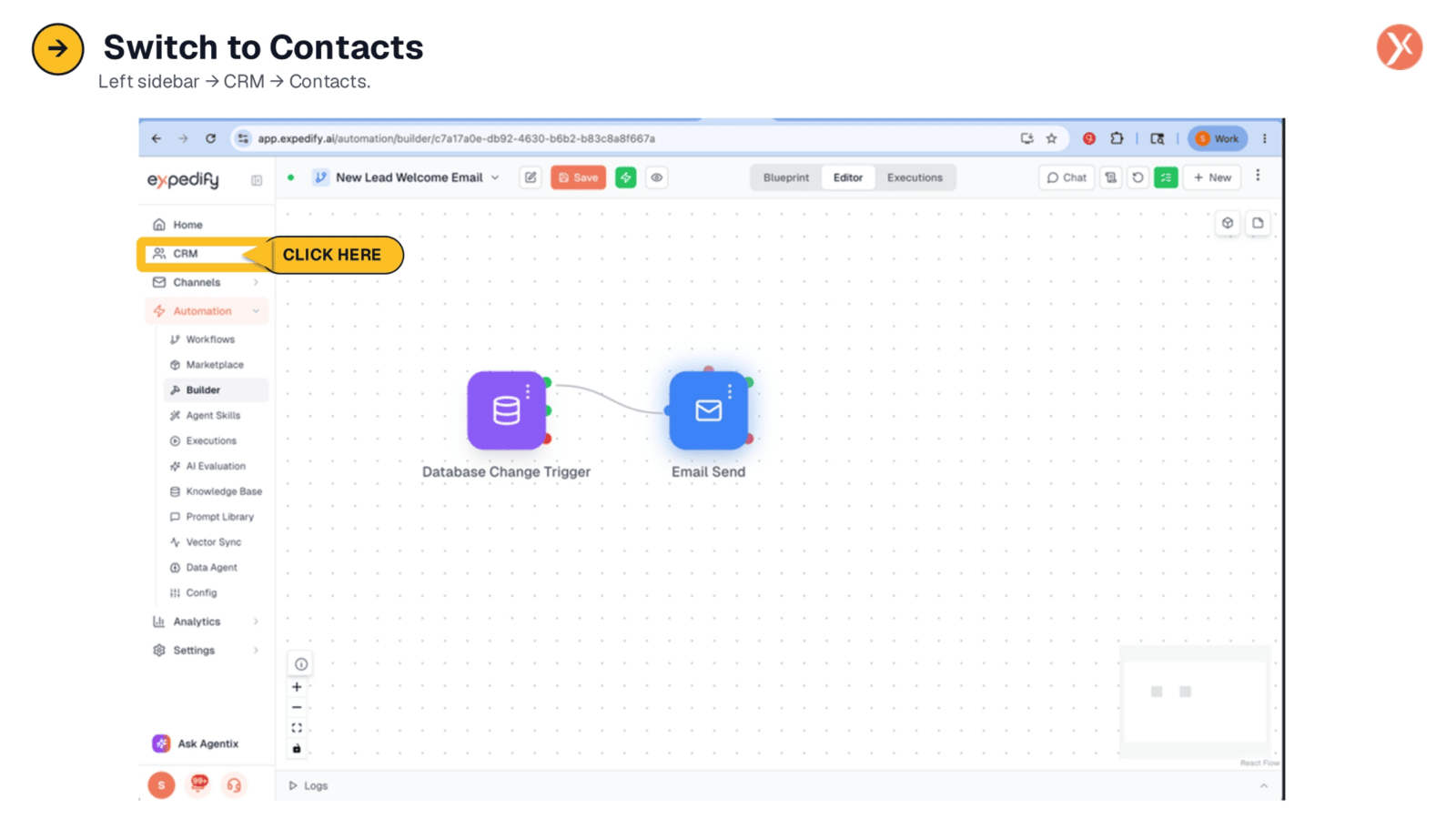
Task: Go back in the browser
Action: coord(157,138)
